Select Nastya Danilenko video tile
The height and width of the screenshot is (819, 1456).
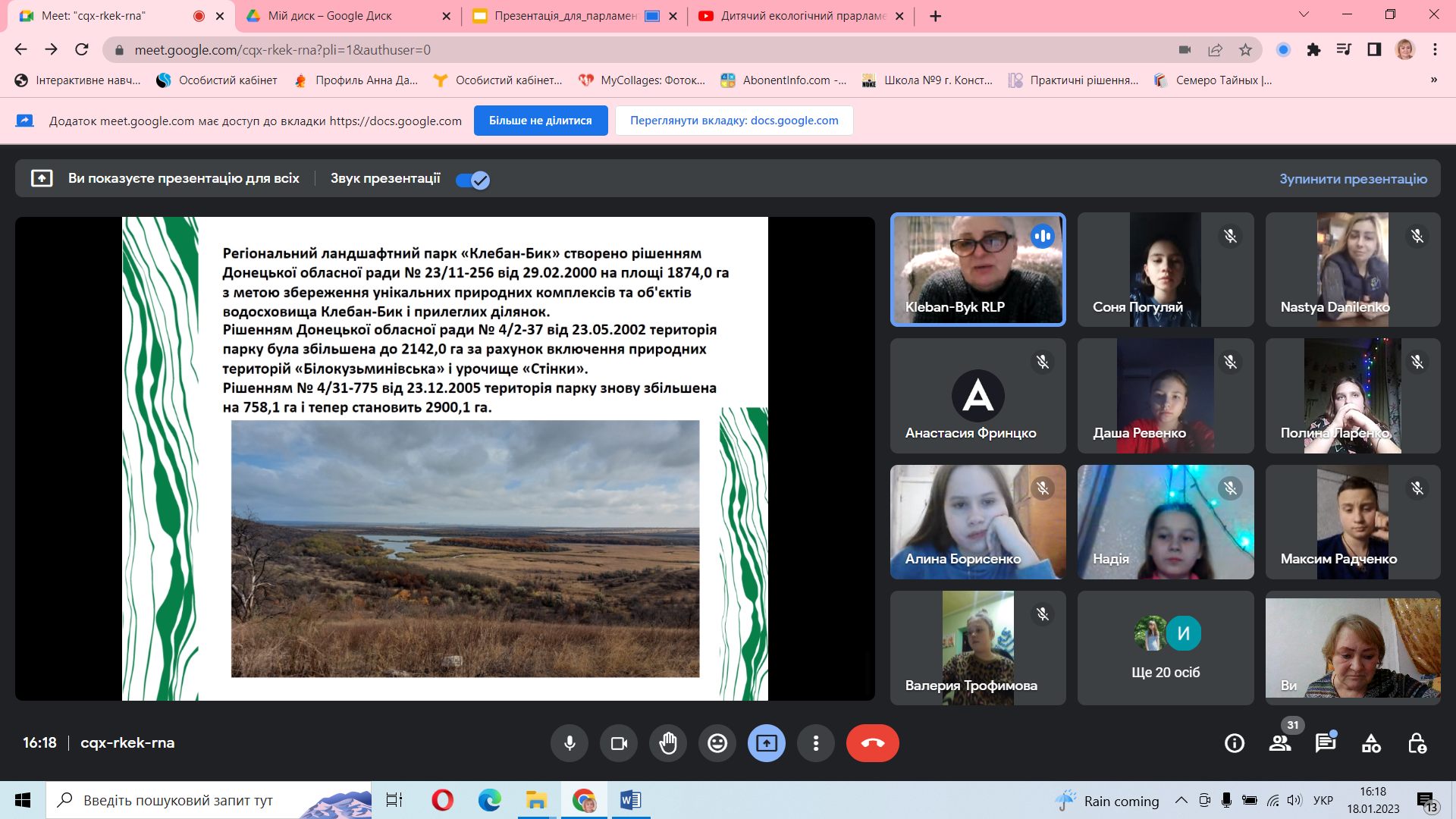[1353, 270]
